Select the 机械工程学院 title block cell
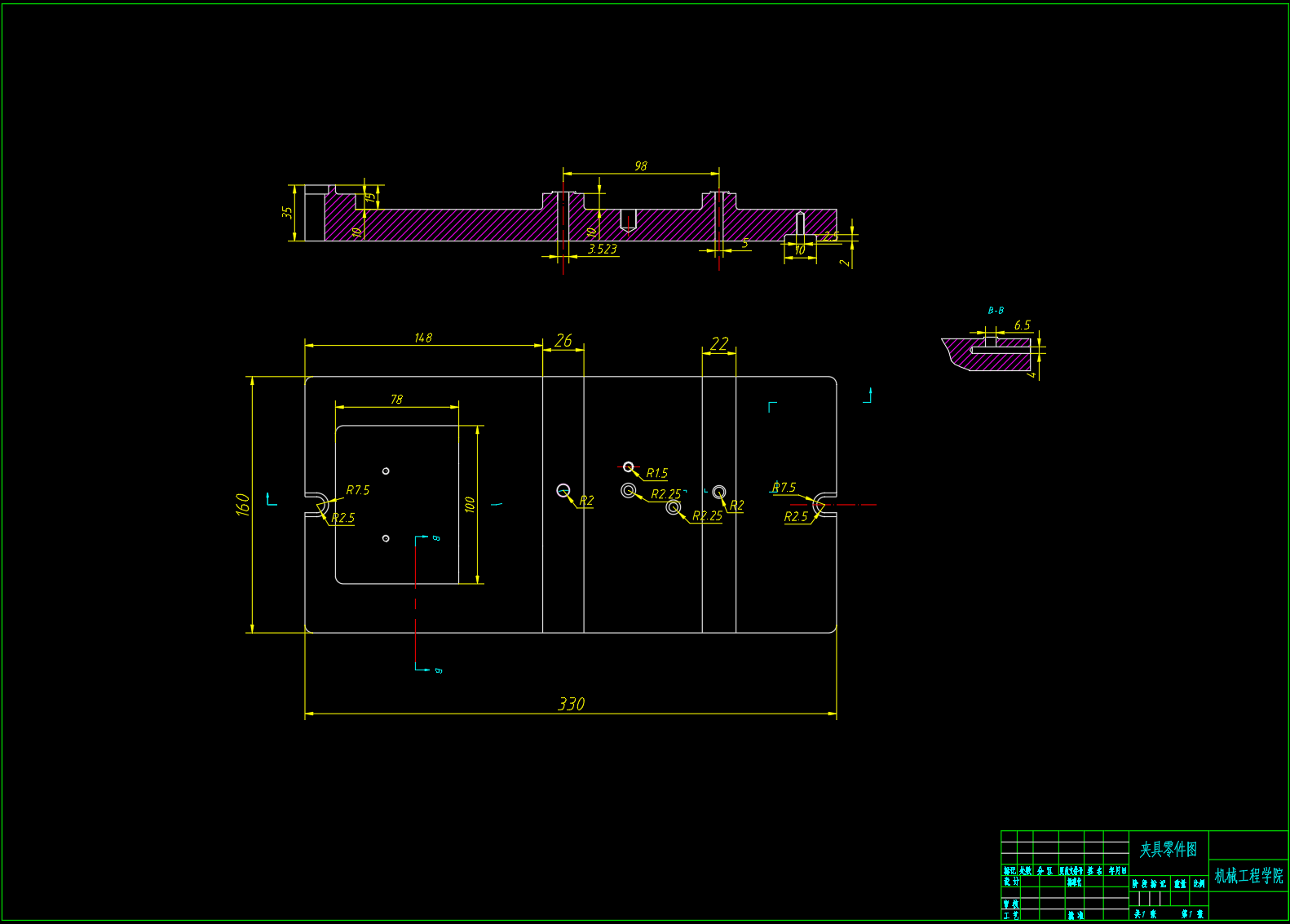Image resolution: width=1290 pixels, height=924 pixels. tap(1248, 876)
